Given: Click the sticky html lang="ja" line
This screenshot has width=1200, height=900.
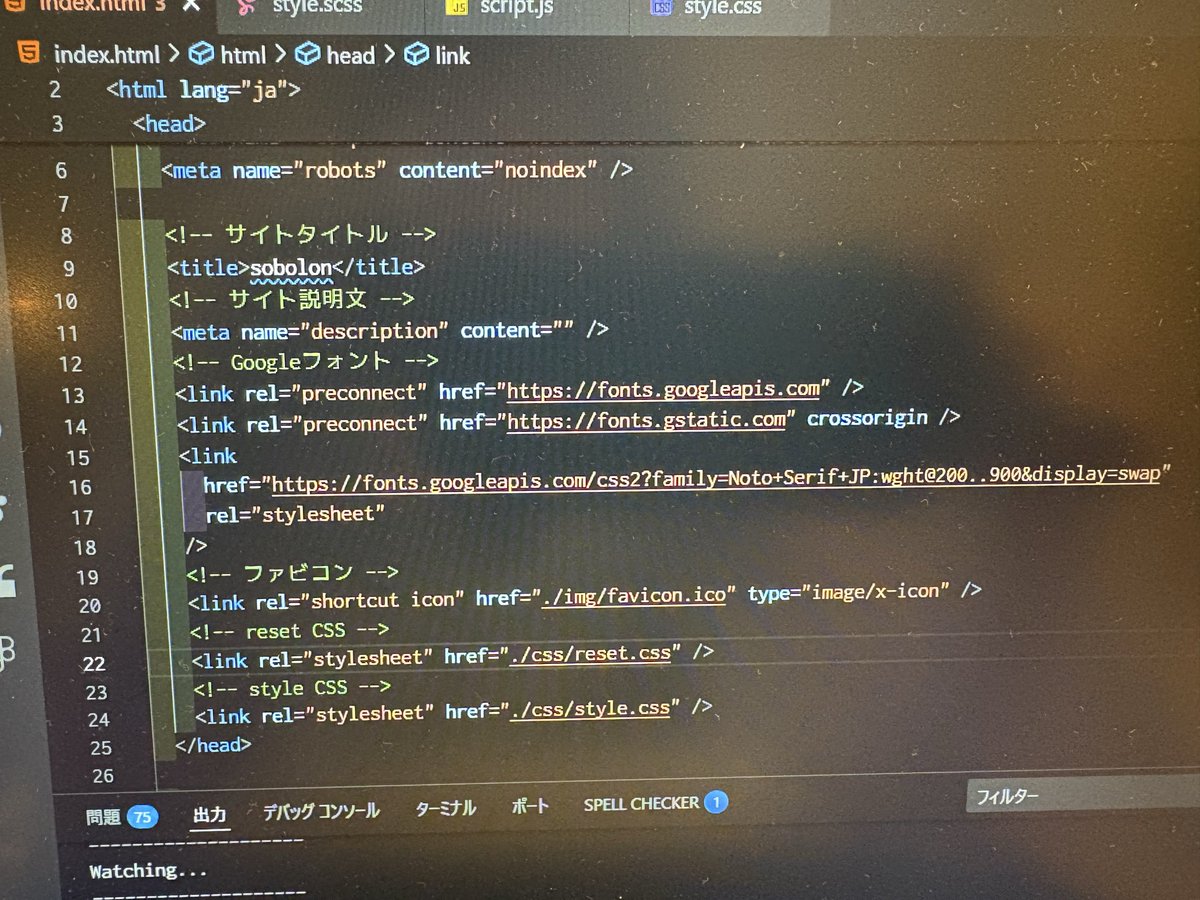Looking at the screenshot, I should click(203, 90).
